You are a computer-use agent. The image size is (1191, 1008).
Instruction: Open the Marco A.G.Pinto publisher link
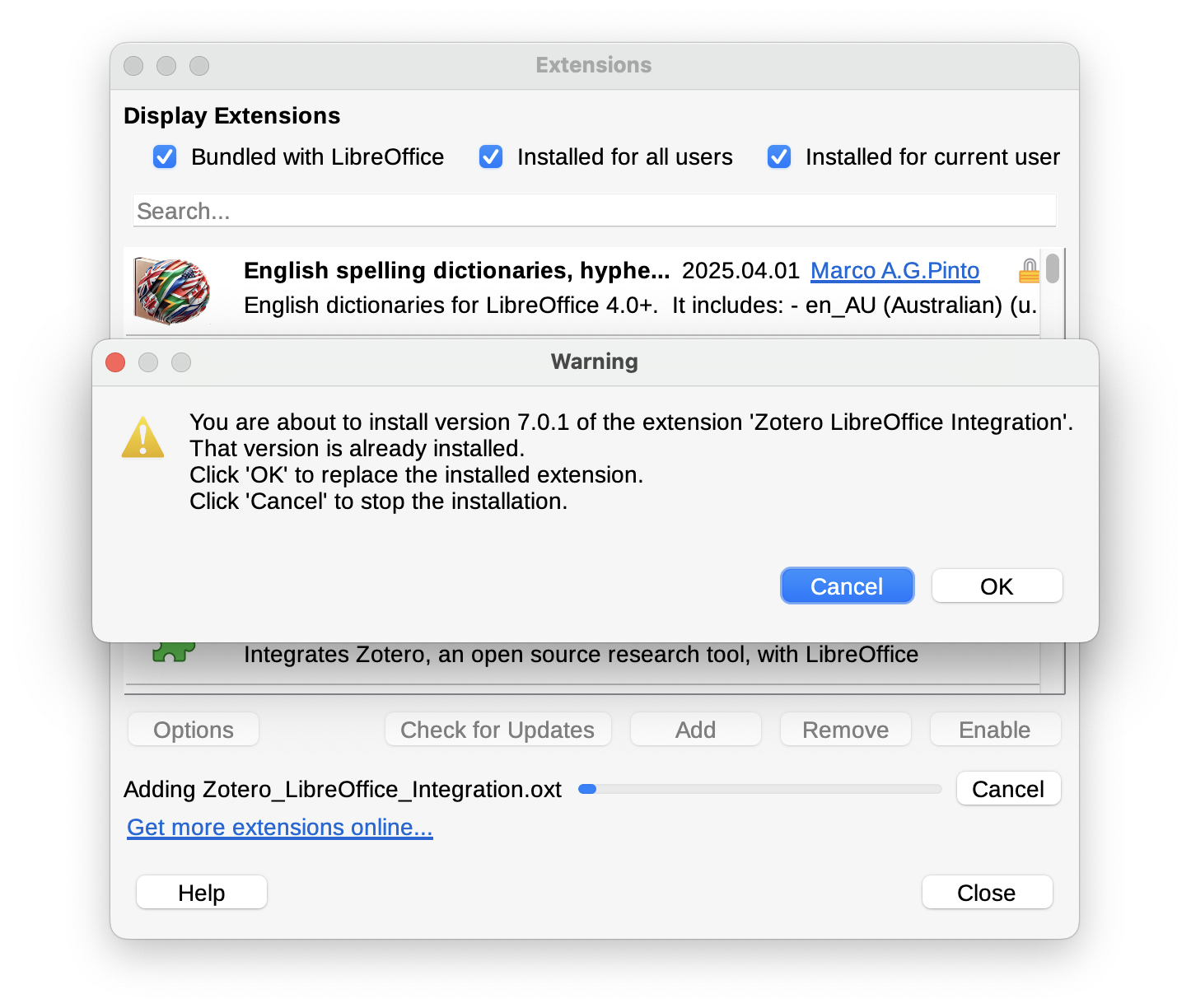(895, 270)
